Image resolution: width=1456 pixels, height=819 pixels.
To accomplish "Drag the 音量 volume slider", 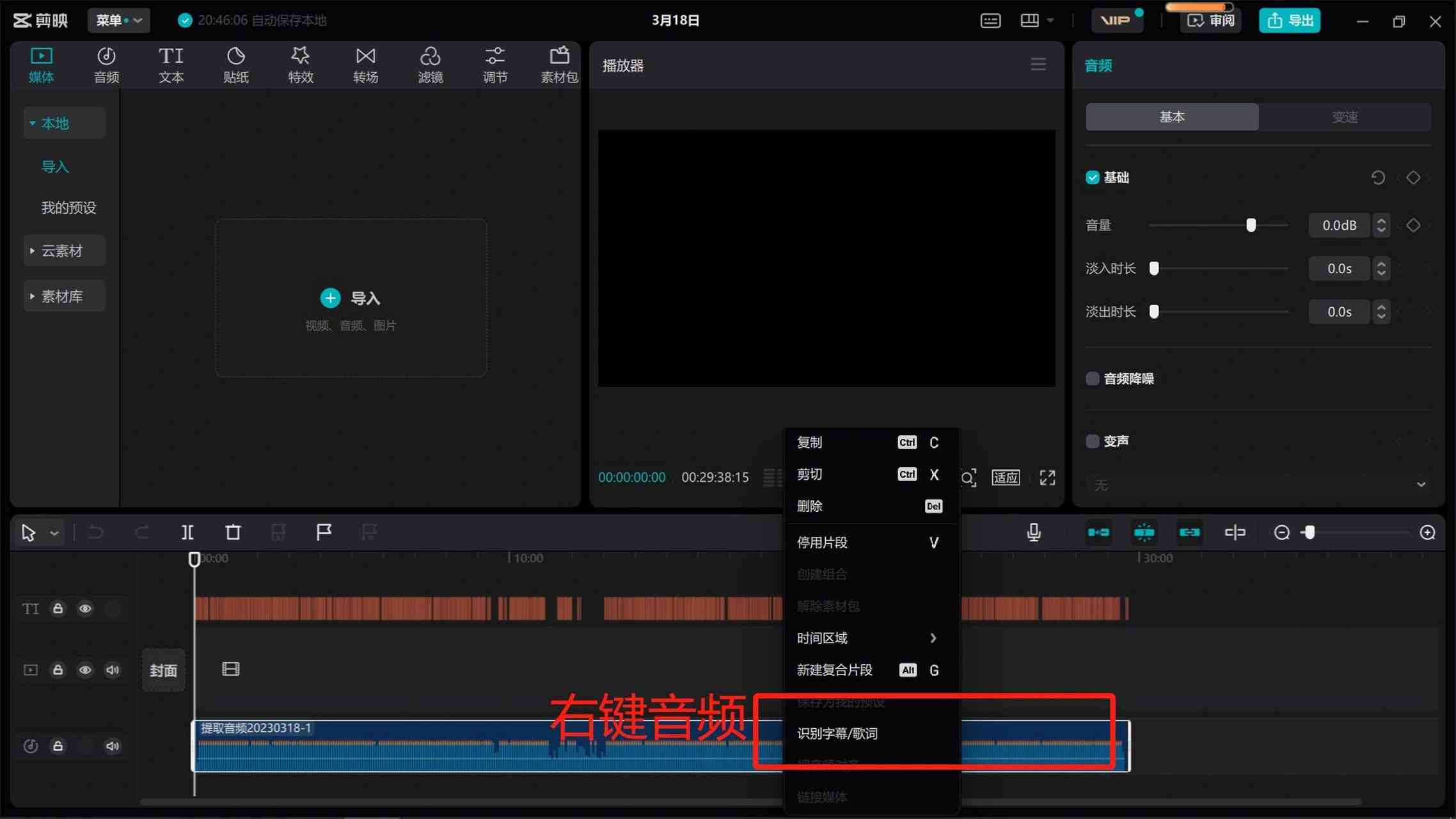I will 1251,225.
